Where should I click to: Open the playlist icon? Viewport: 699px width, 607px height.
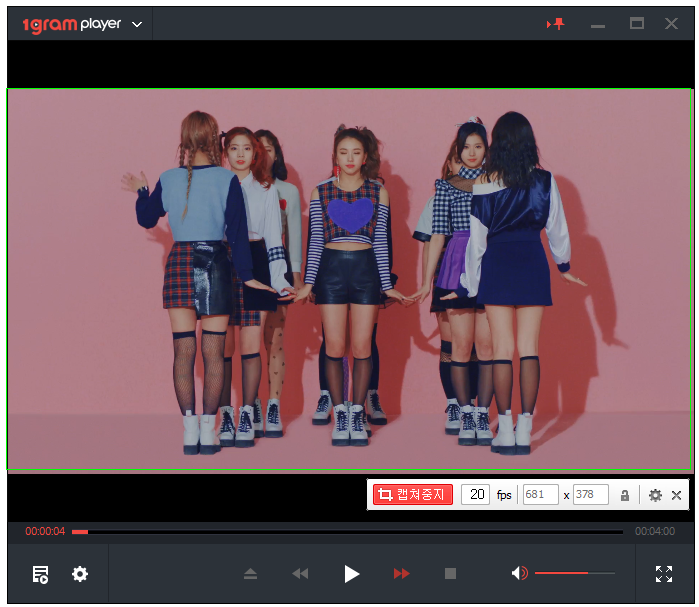(40, 574)
